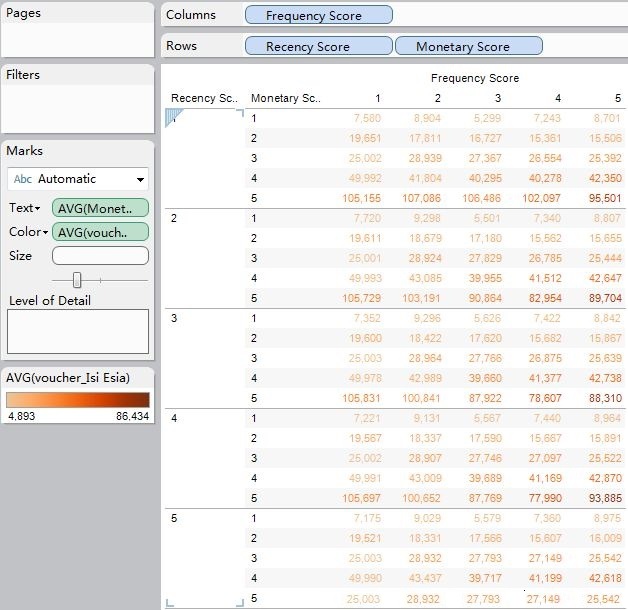This screenshot has height=610, width=628.
Task: Click the Pages shelf area
Action: coord(78,38)
